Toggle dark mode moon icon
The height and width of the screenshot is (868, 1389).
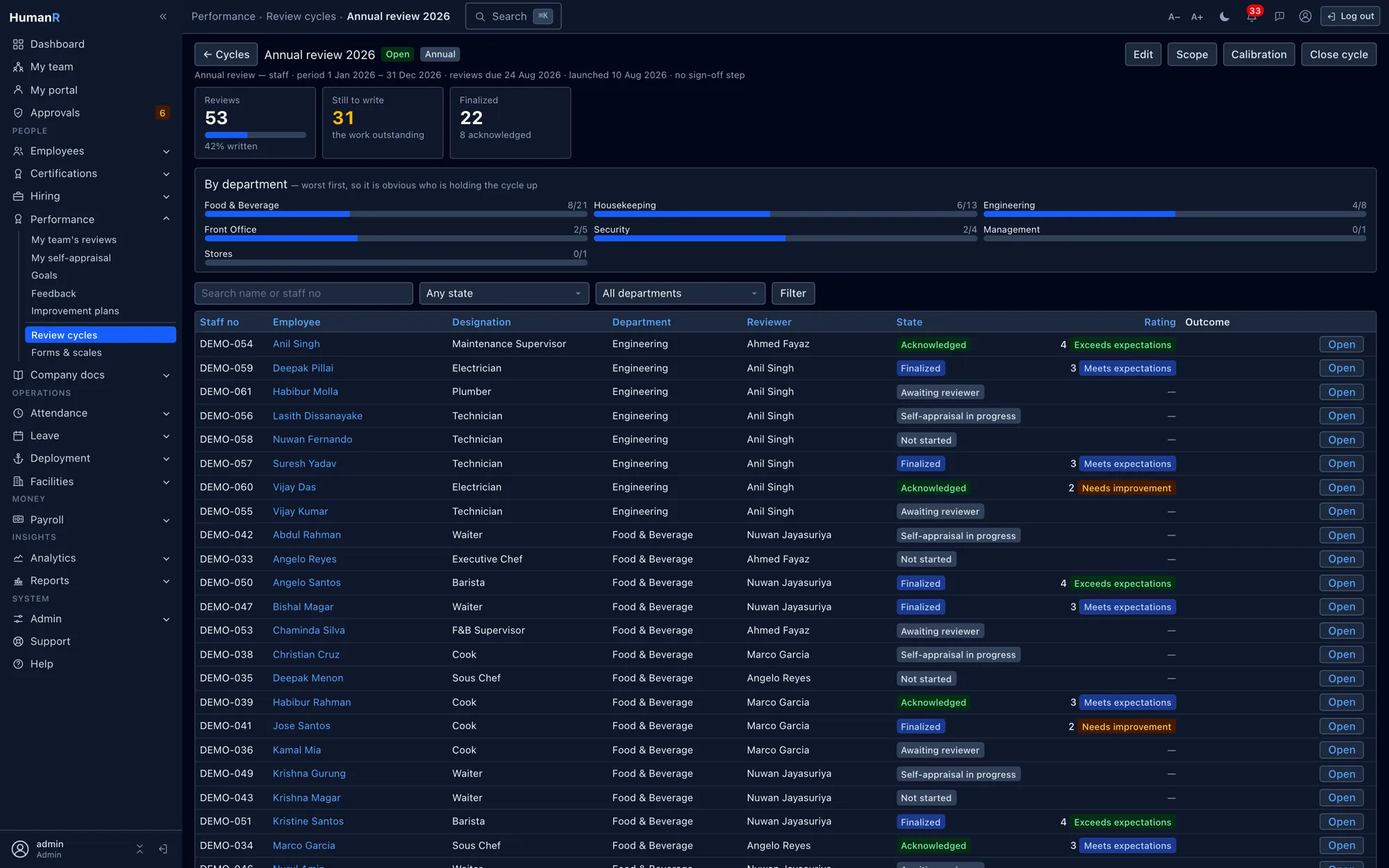pyautogui.click(x=1224, y=17)
